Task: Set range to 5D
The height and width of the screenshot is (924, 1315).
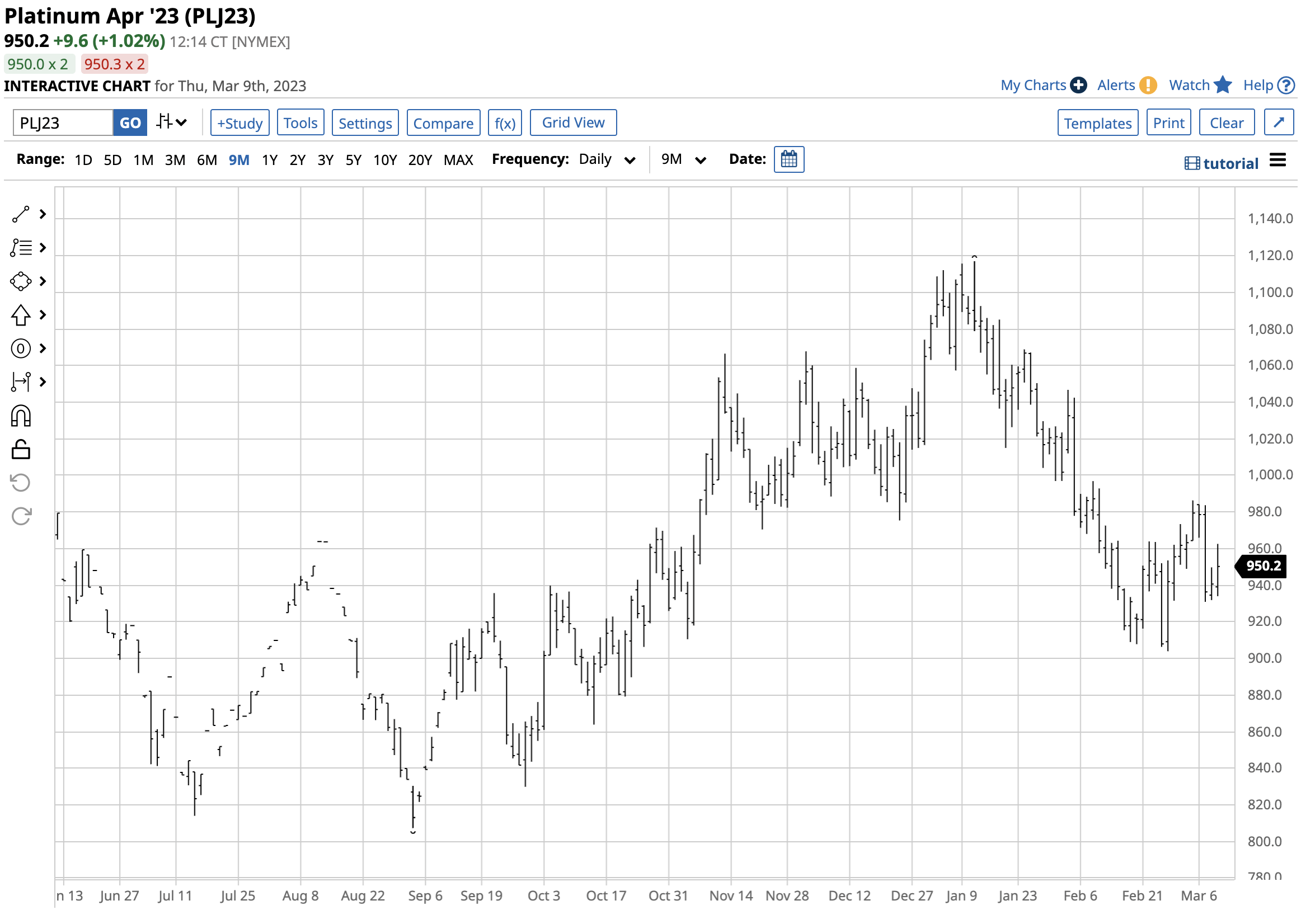Action: (x=113, y=161)
